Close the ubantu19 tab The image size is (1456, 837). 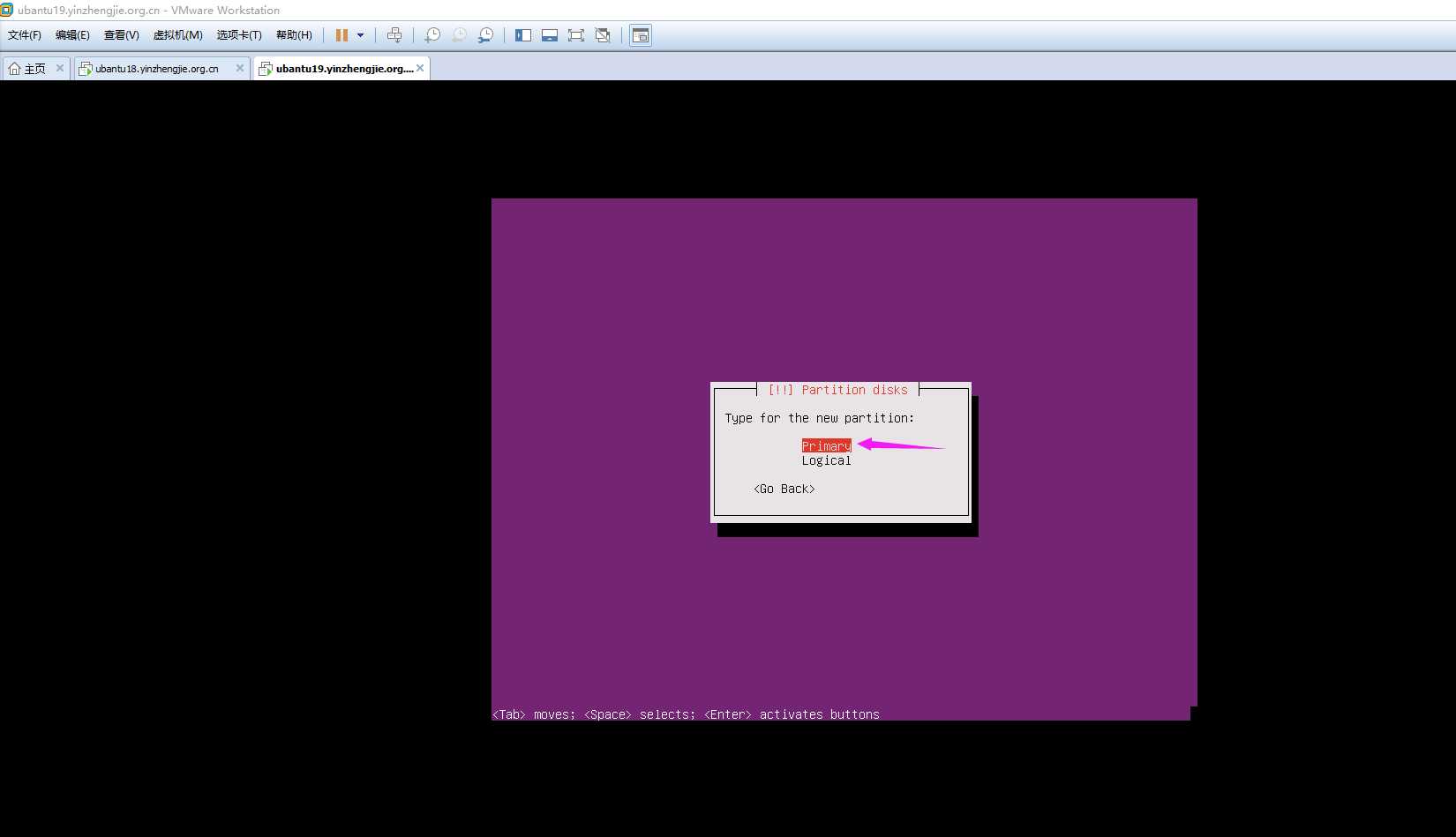click(420, 68)
